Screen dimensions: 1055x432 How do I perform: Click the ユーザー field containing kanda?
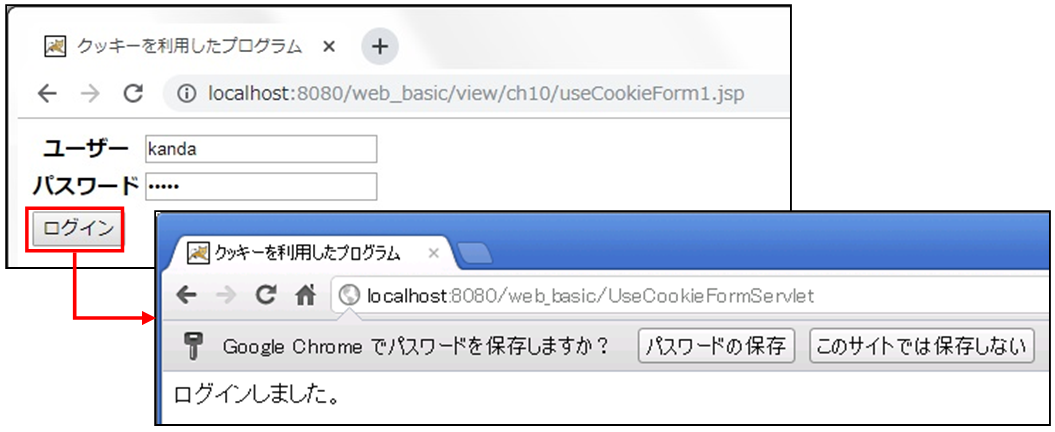click(x=261, y=149)
